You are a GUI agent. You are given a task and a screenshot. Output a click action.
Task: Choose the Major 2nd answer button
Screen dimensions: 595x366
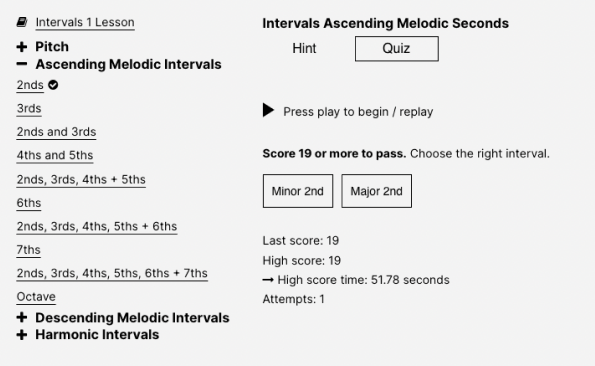click(x=376, y=191)
